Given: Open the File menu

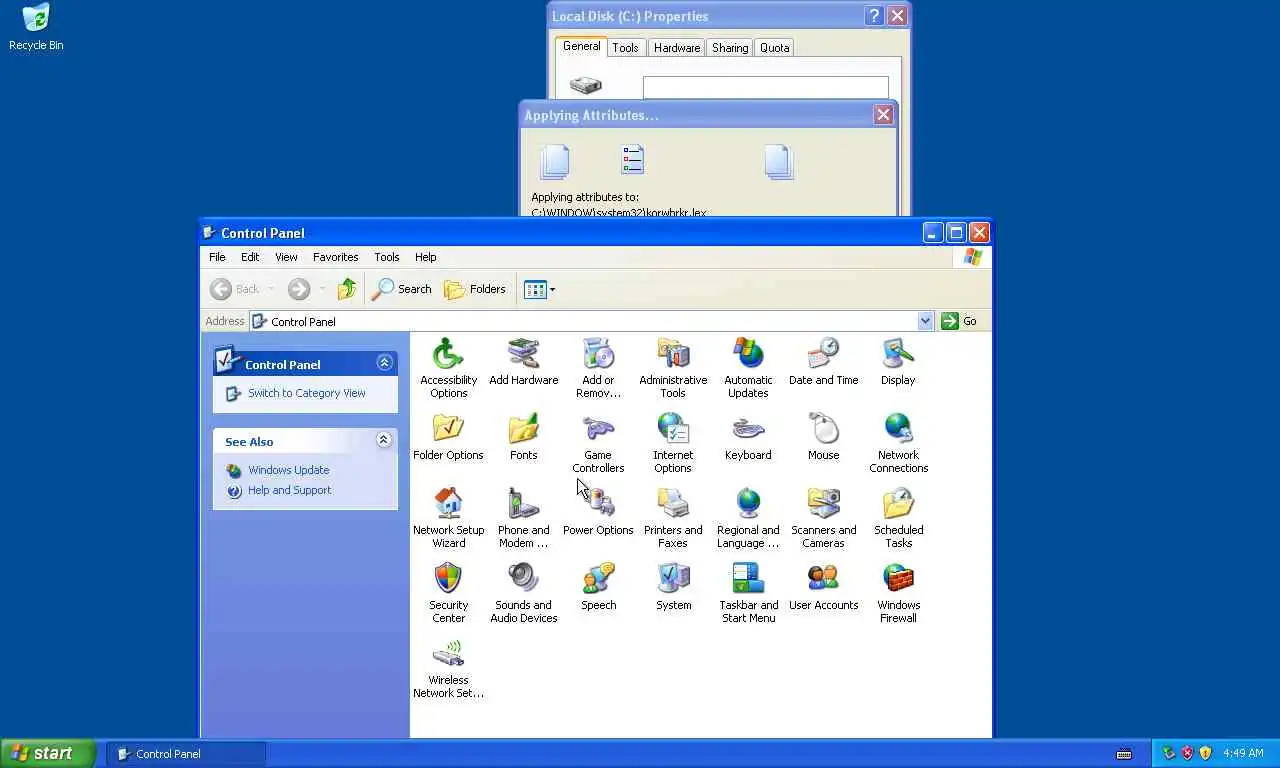Looking at the screenshot, I should pos(217,257).
